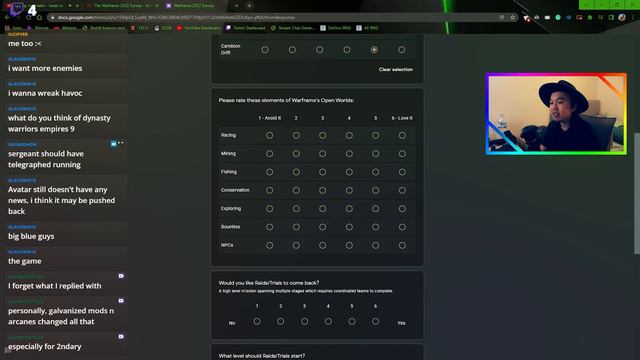Open the browser side panel icon
The width and height of the screenshot is (640, 360).
pos(611,18)
